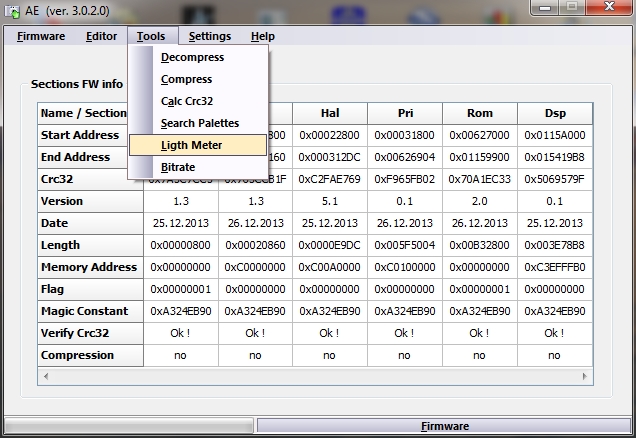The width and height of the screenshot is (636, 438).
Task: Choose Decompress from the Tools menu
Action: [x=192, y=58]
